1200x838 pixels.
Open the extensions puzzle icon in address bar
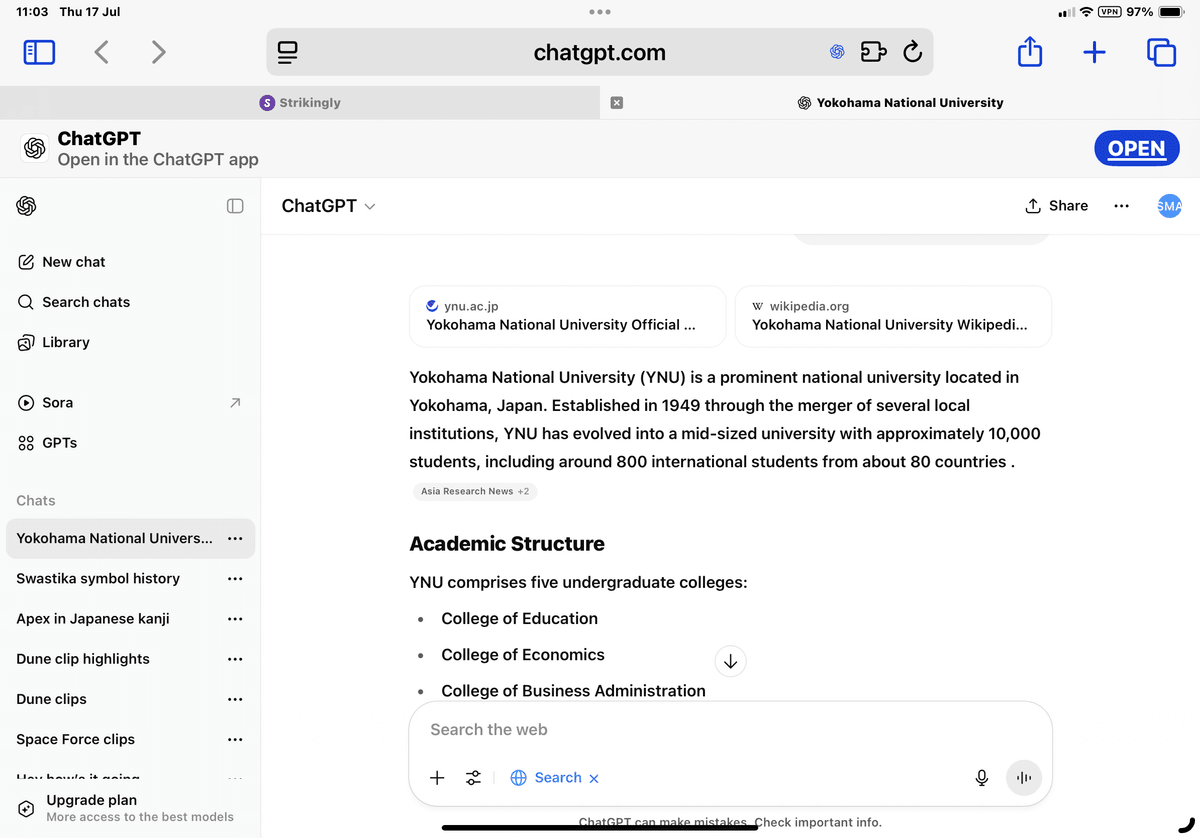[x=873, y=52]
